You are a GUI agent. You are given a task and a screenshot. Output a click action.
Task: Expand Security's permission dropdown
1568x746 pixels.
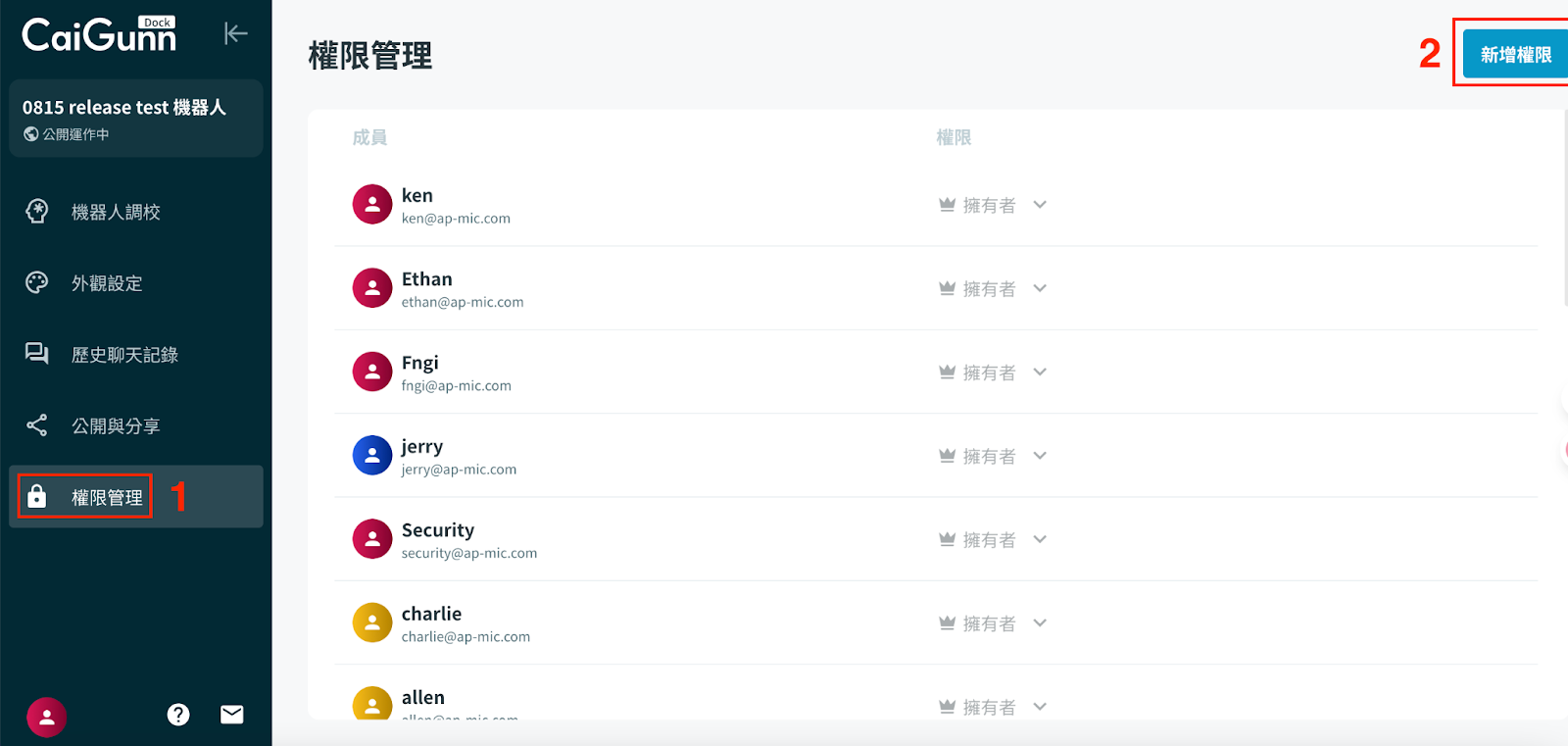1040,539
